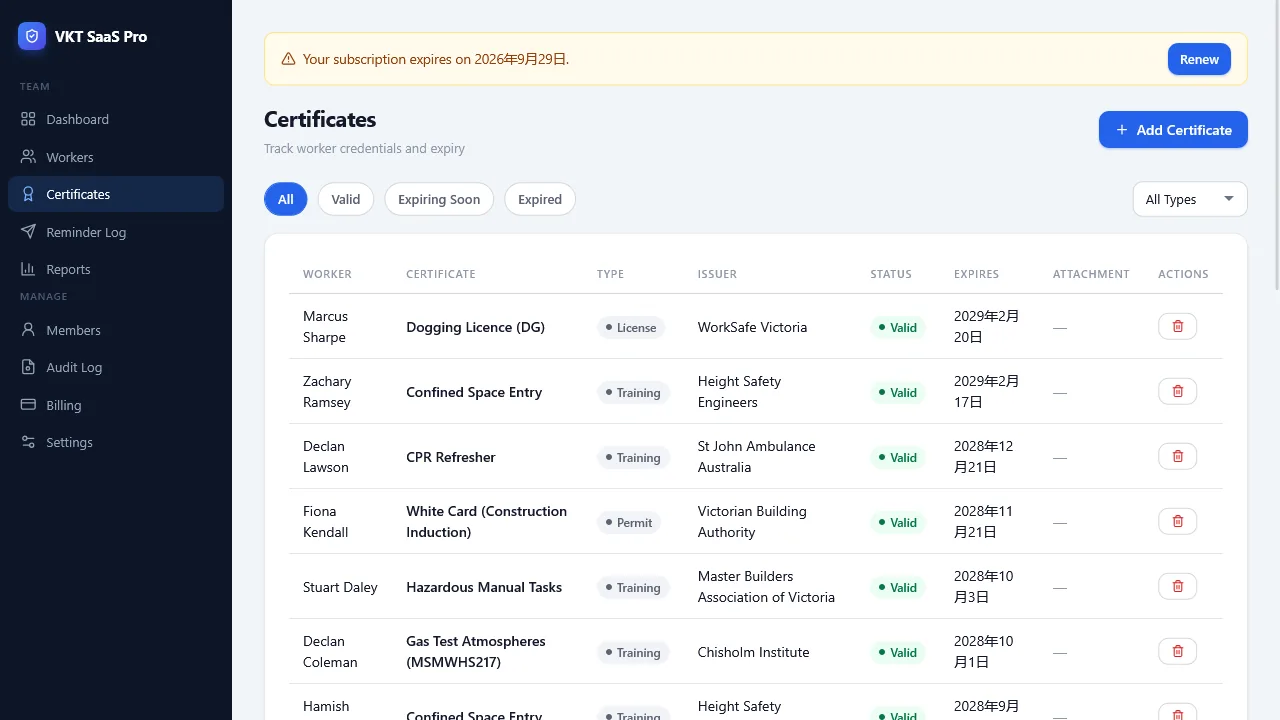Screen dimensions: 1280x720
Task: Click the Certificate column header
Action: click(x=441, y=274)
